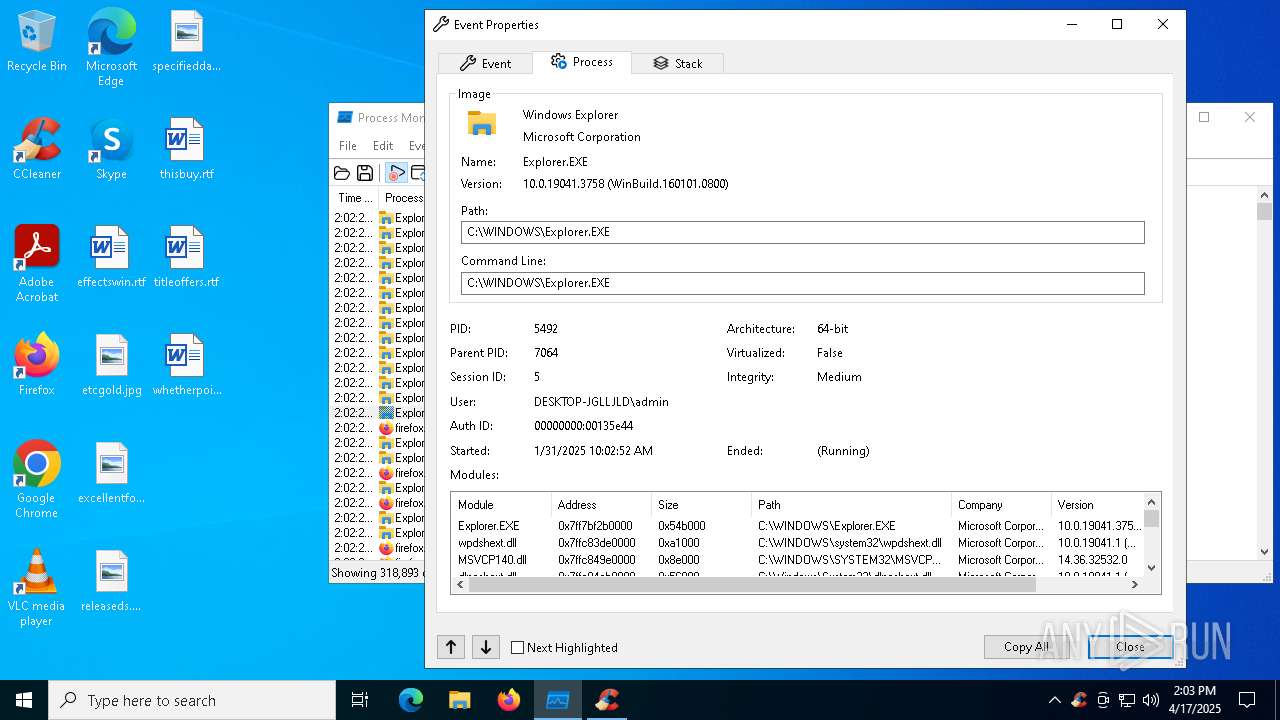Go to previous event with up arrow
The width and height of the screenshot is (1280, 720).
[451, 647]
